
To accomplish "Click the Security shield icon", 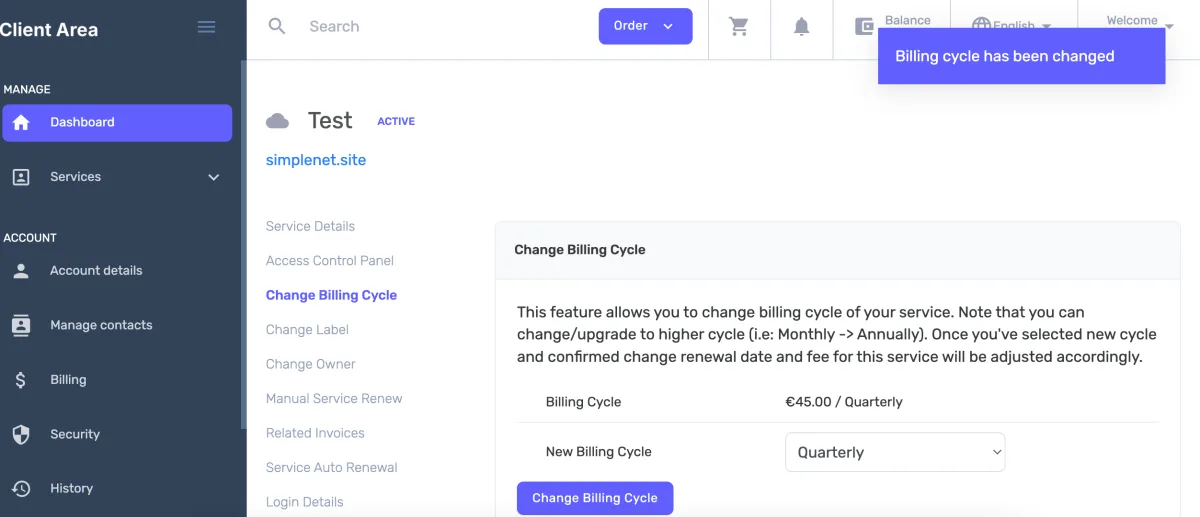I will click(x=21, y=434).
